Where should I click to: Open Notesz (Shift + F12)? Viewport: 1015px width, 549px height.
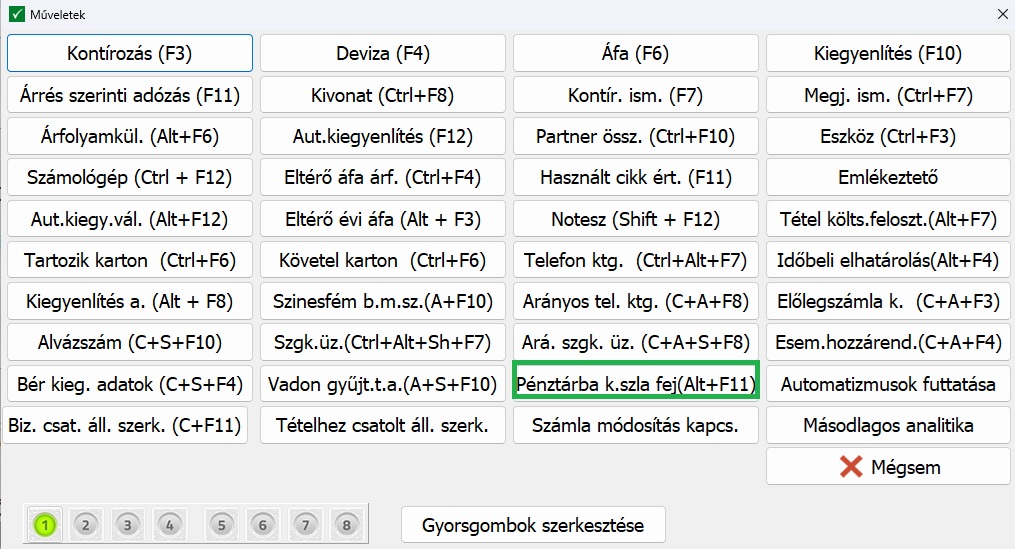[636, 219]
